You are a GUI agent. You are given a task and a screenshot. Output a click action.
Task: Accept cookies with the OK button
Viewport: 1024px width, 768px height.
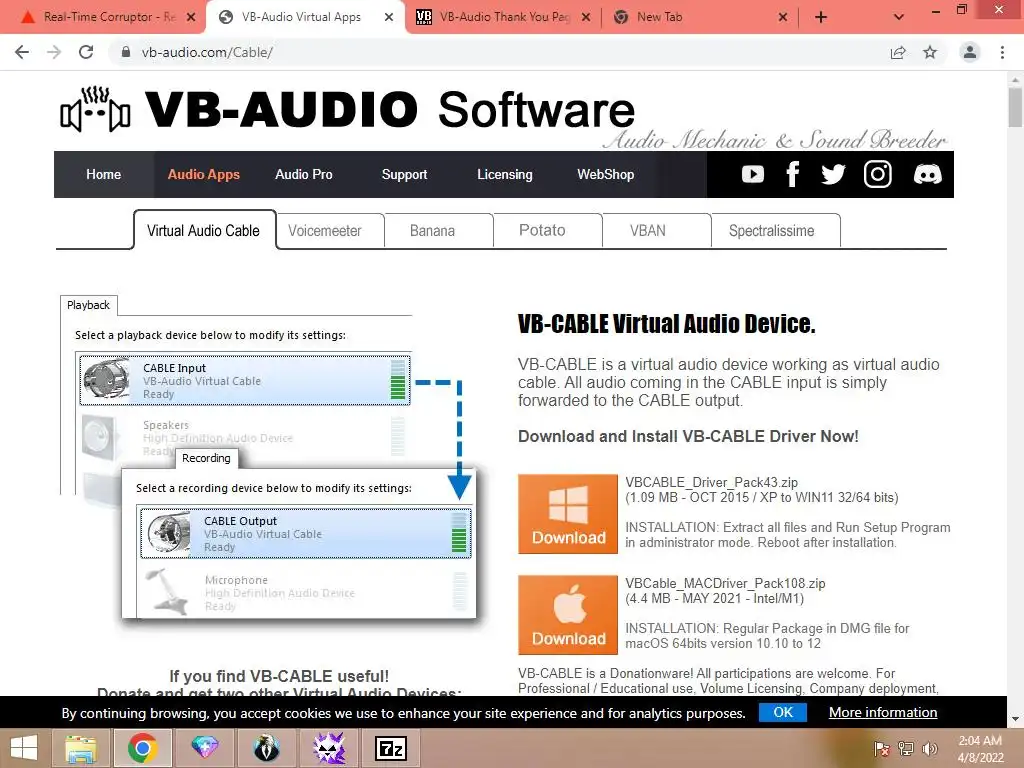[x=783, y=712]
